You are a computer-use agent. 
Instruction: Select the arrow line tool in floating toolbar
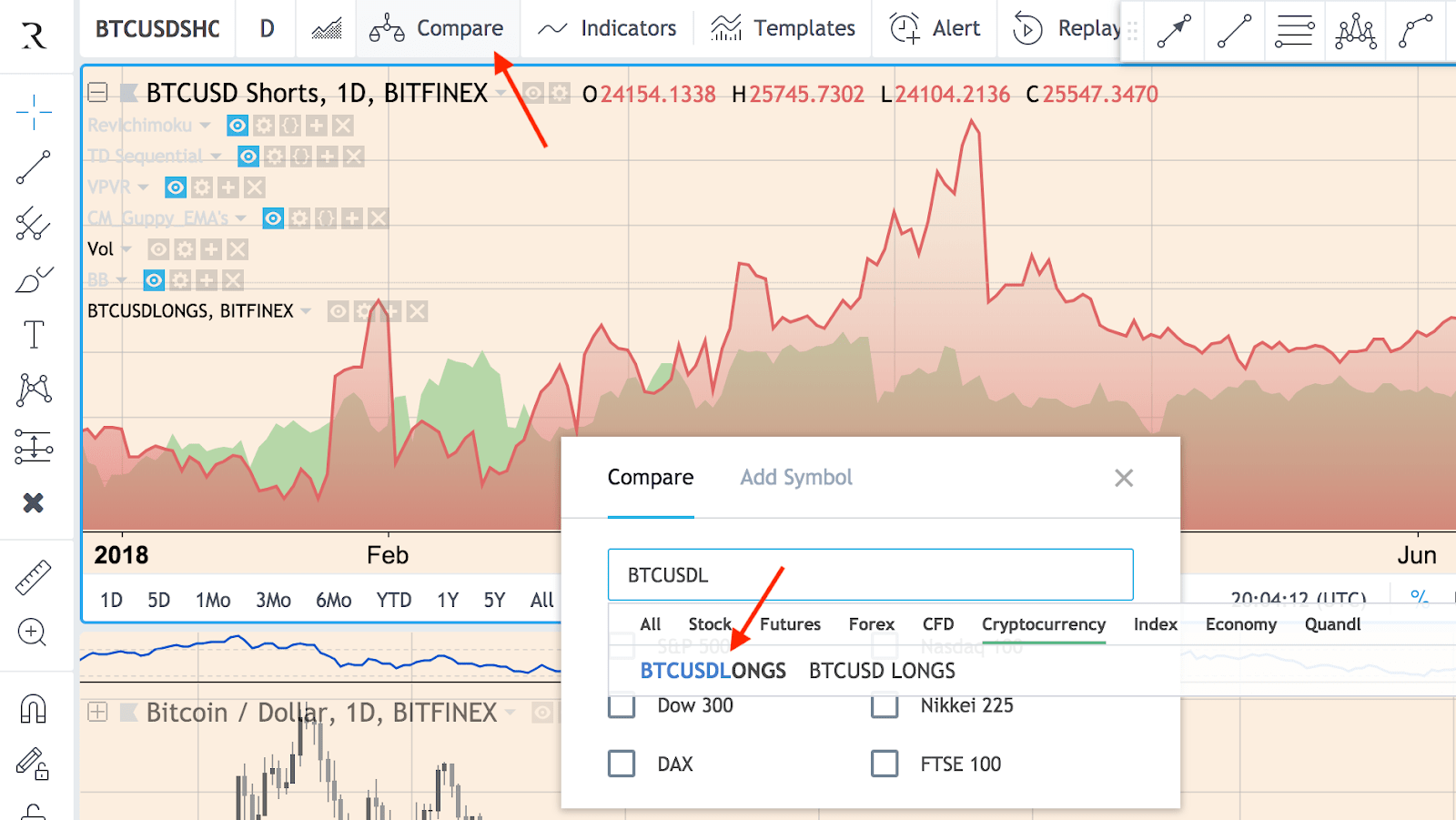tap(1172, 30)
